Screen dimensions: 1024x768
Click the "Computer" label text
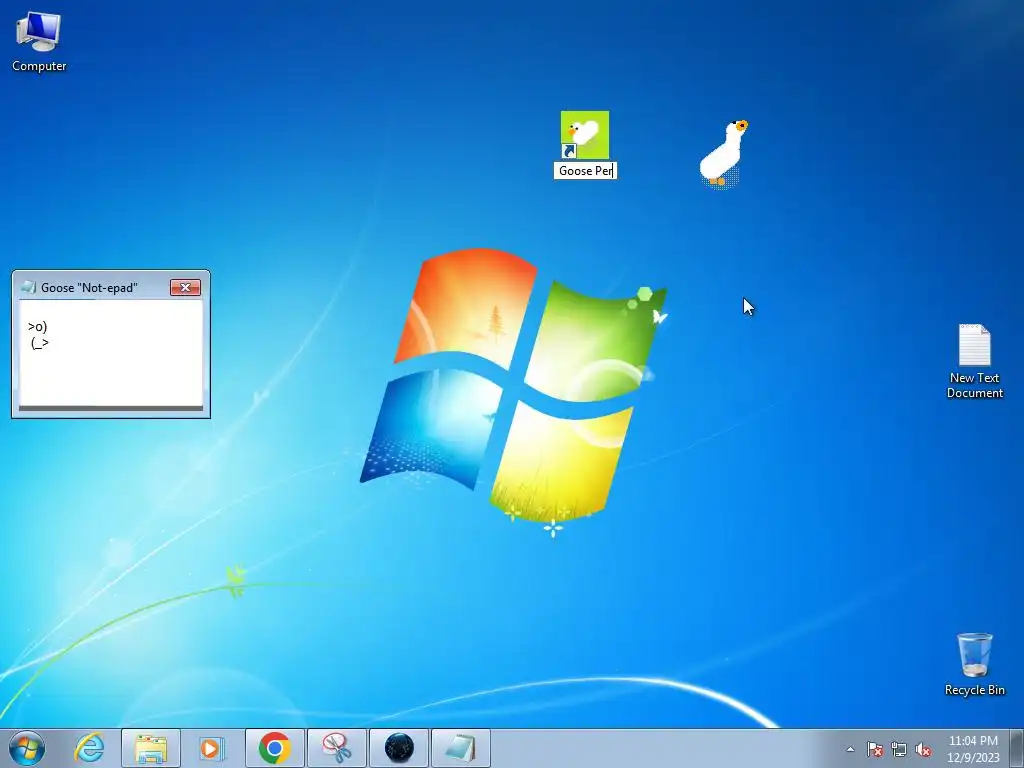tap(39, 65)
